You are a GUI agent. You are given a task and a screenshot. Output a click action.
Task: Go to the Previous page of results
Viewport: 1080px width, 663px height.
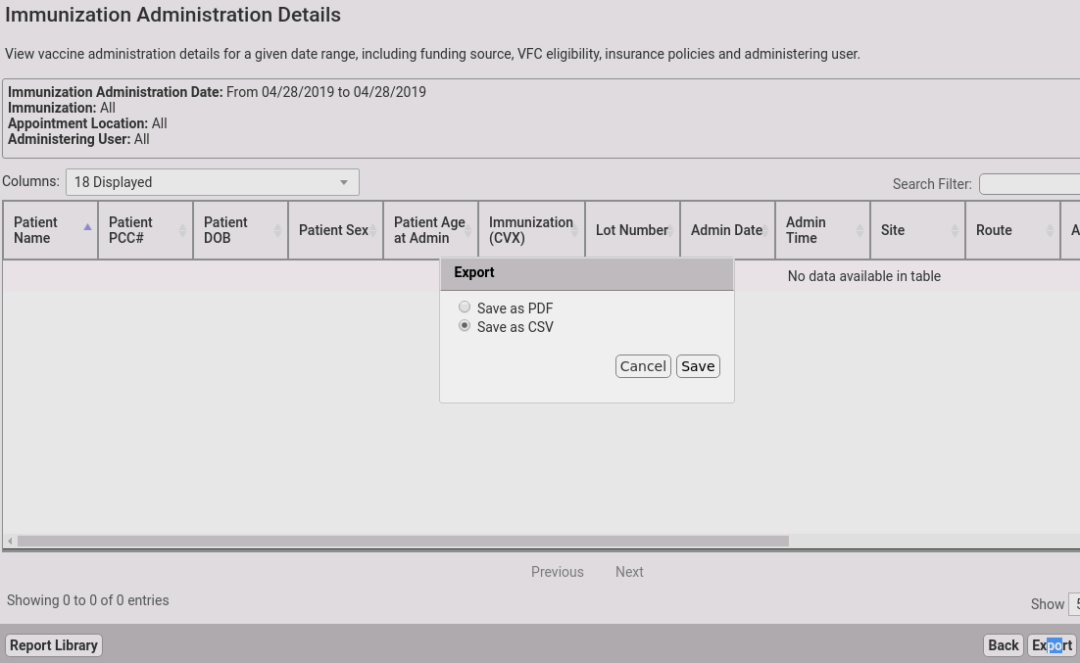pyautogui.click(x=557, y=572)
